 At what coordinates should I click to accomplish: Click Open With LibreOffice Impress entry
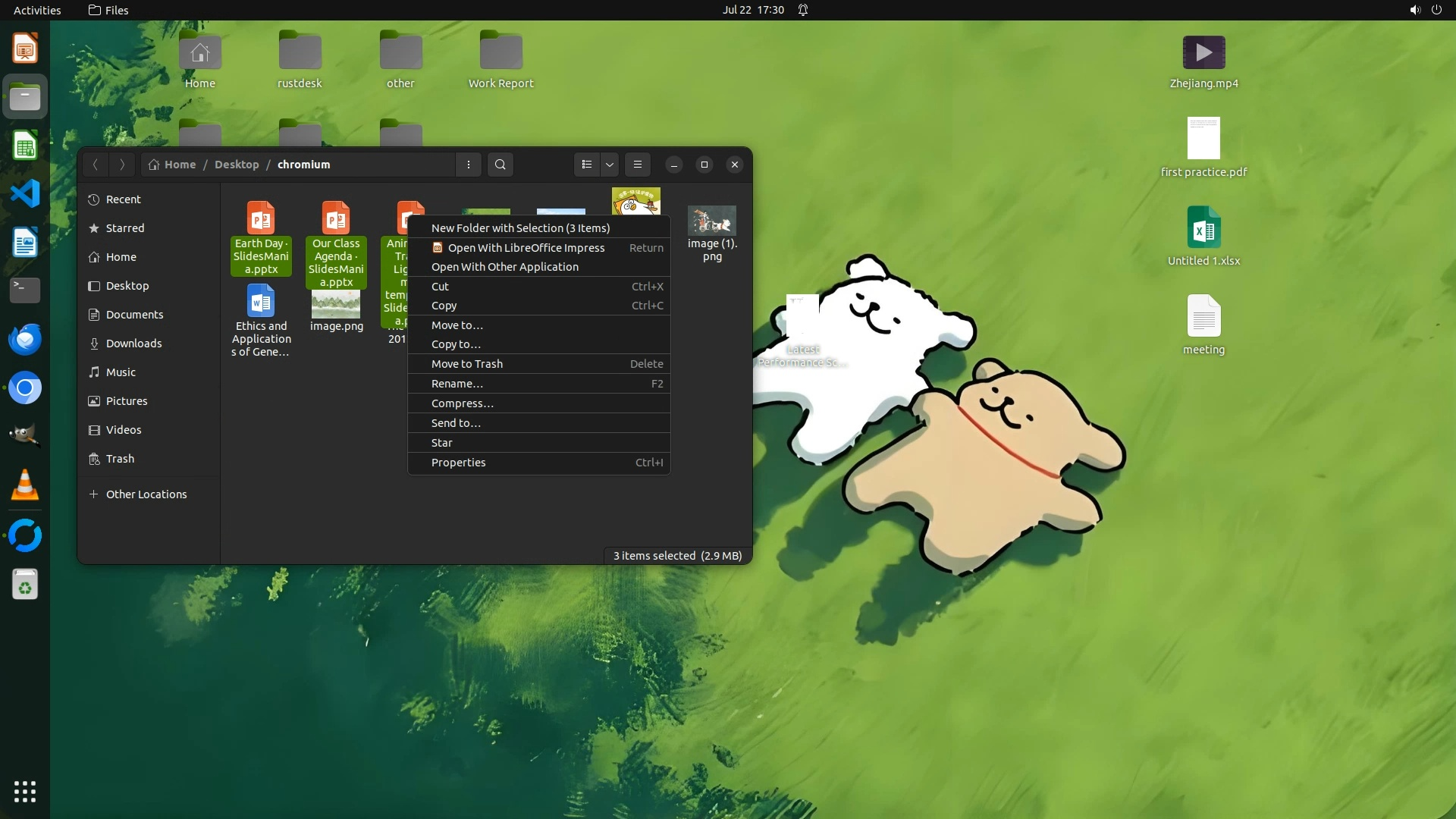pyautogui.click(x=526, y=248)
